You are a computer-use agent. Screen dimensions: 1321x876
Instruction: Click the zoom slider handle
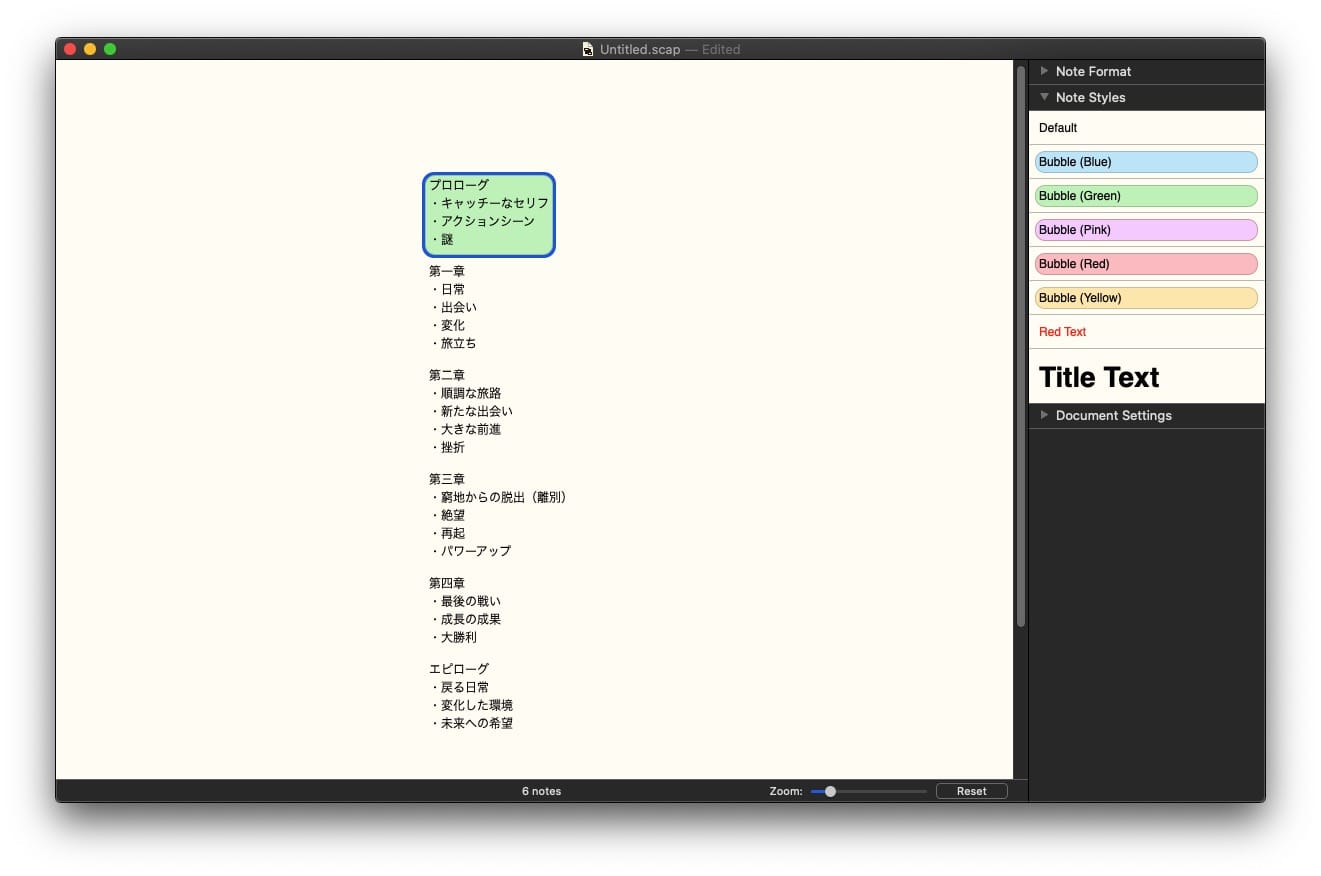pos(830,791)
